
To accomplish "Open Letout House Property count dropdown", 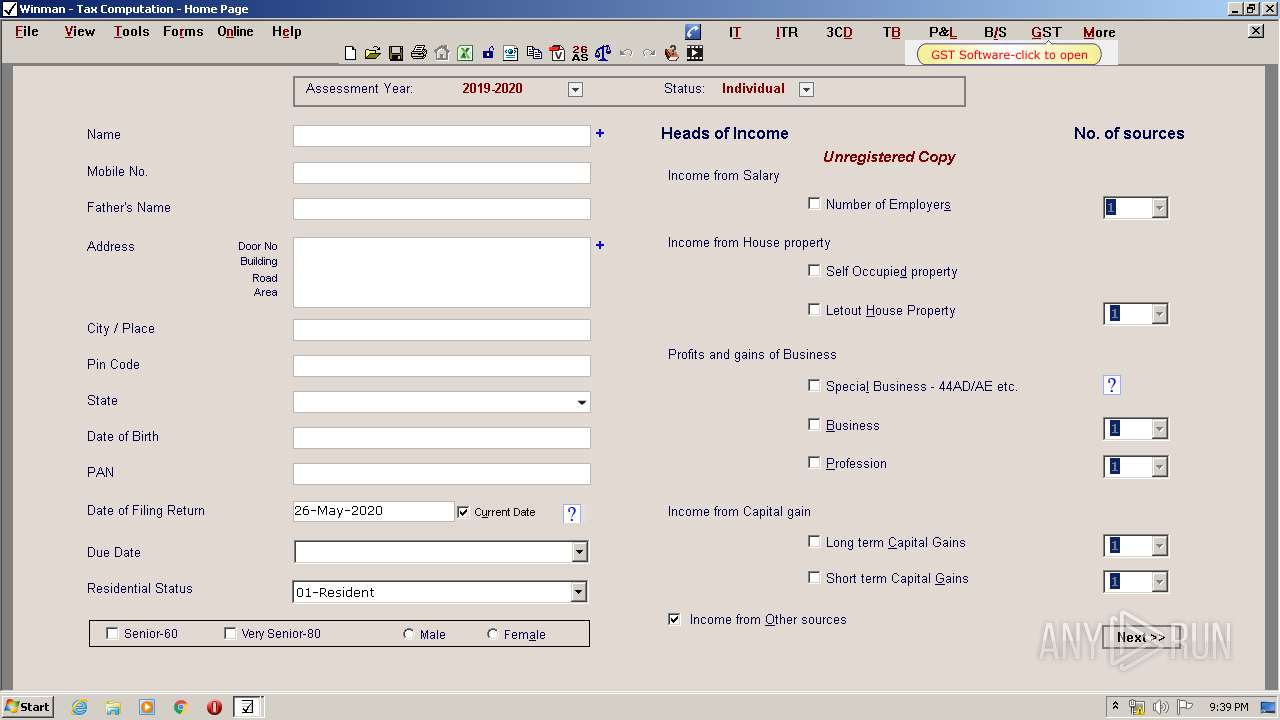I will (1159, 314).
